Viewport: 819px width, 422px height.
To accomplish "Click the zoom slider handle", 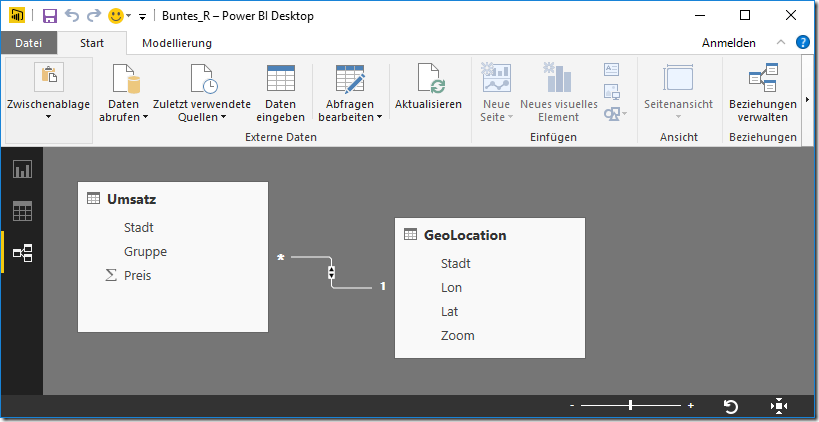I will (x=631, y=405).
